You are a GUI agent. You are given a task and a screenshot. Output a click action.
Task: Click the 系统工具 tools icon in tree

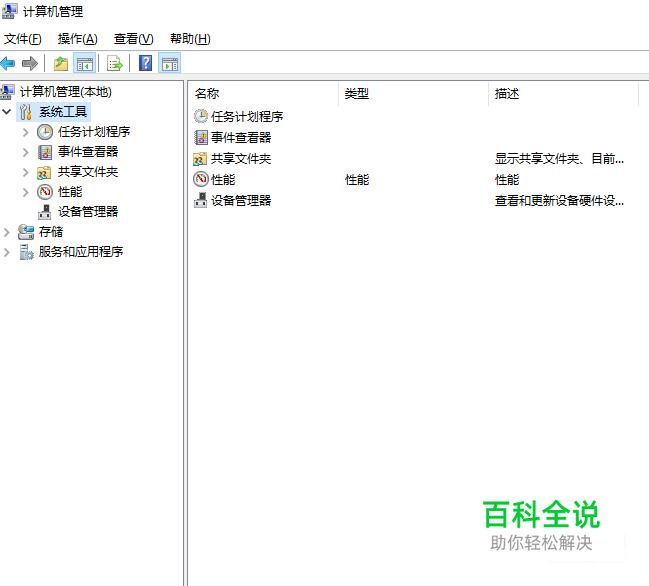pyautogui.click(x=26, y=112)
